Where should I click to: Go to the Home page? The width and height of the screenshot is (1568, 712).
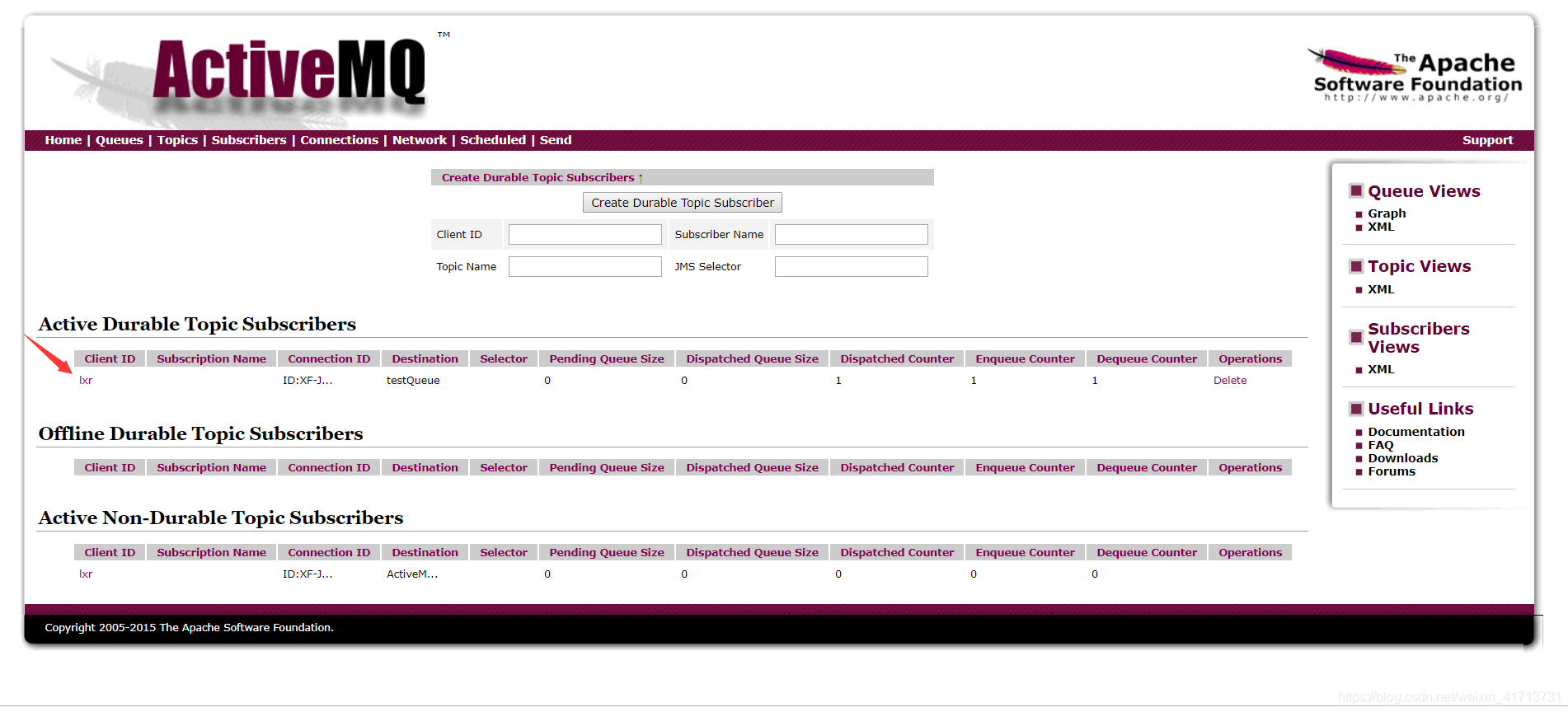click(63, 140)
